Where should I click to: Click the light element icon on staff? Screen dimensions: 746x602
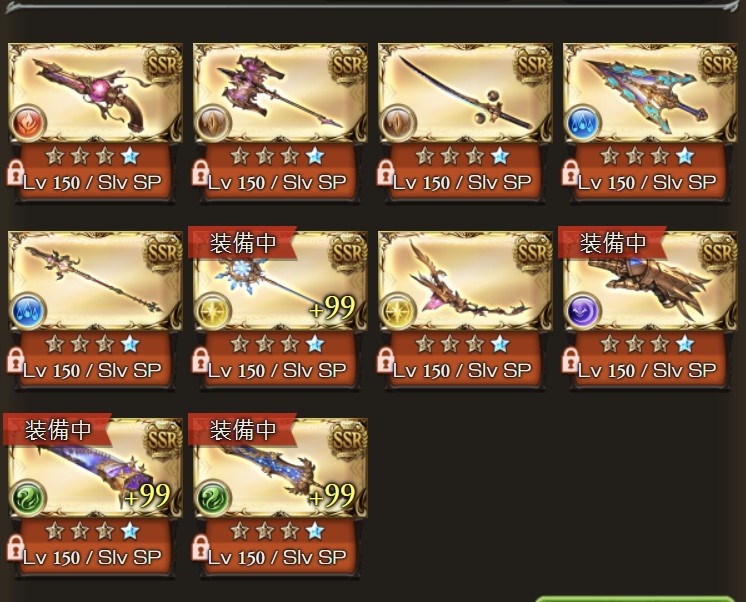213,311
